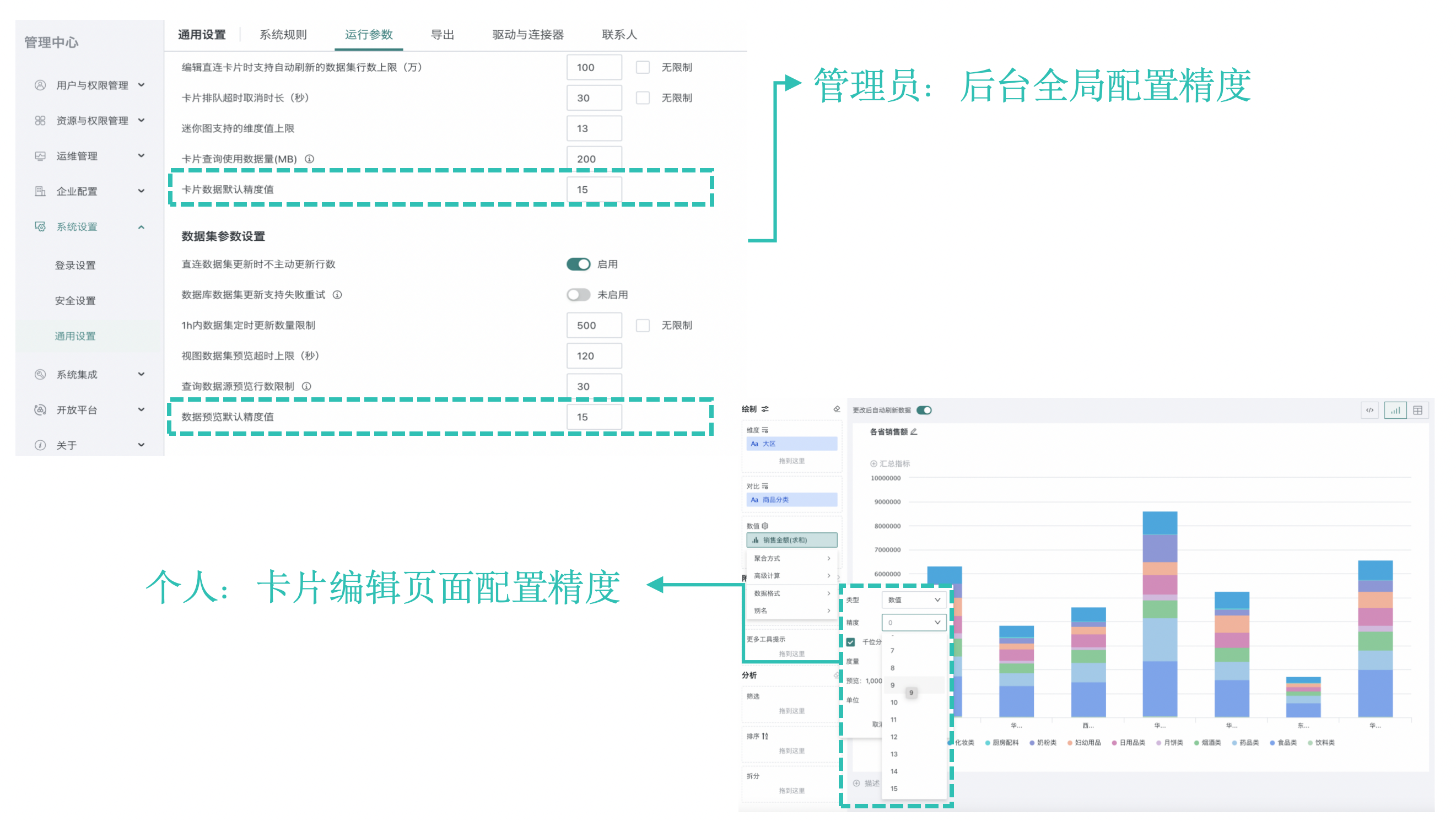This screenshot has height=821, width=1456.
Task: Click info icon beside 数据库数据集更新支持失败重试
Action: click(x=337, y=294)
